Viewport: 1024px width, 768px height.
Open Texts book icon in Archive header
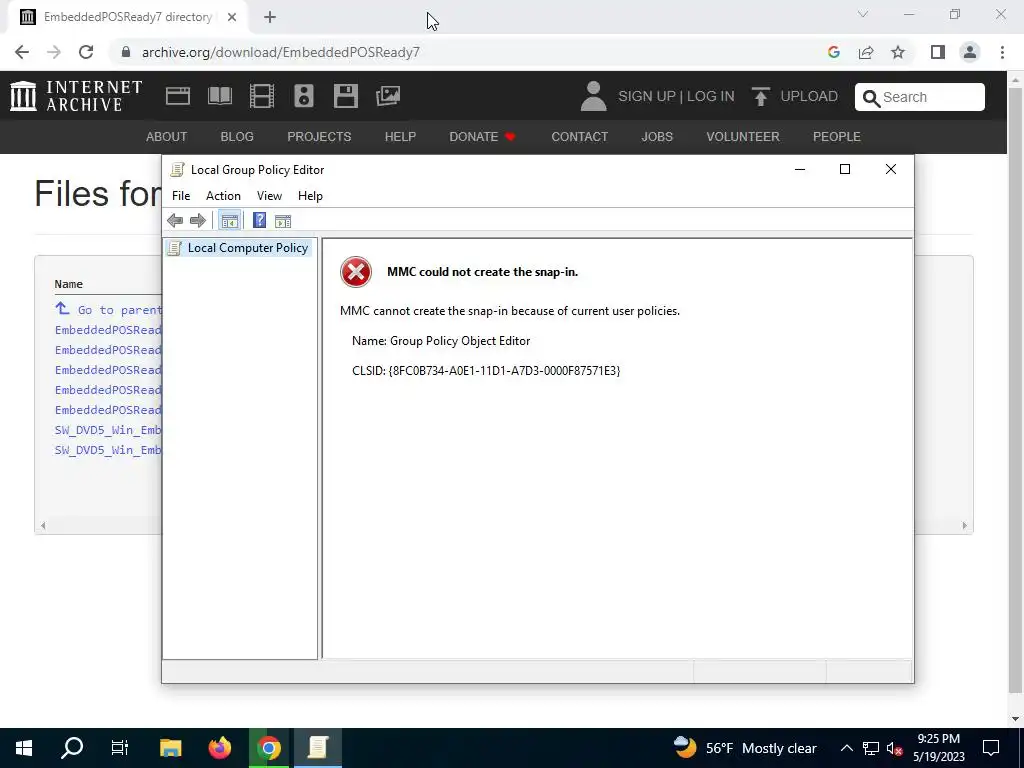coord(219,96)
